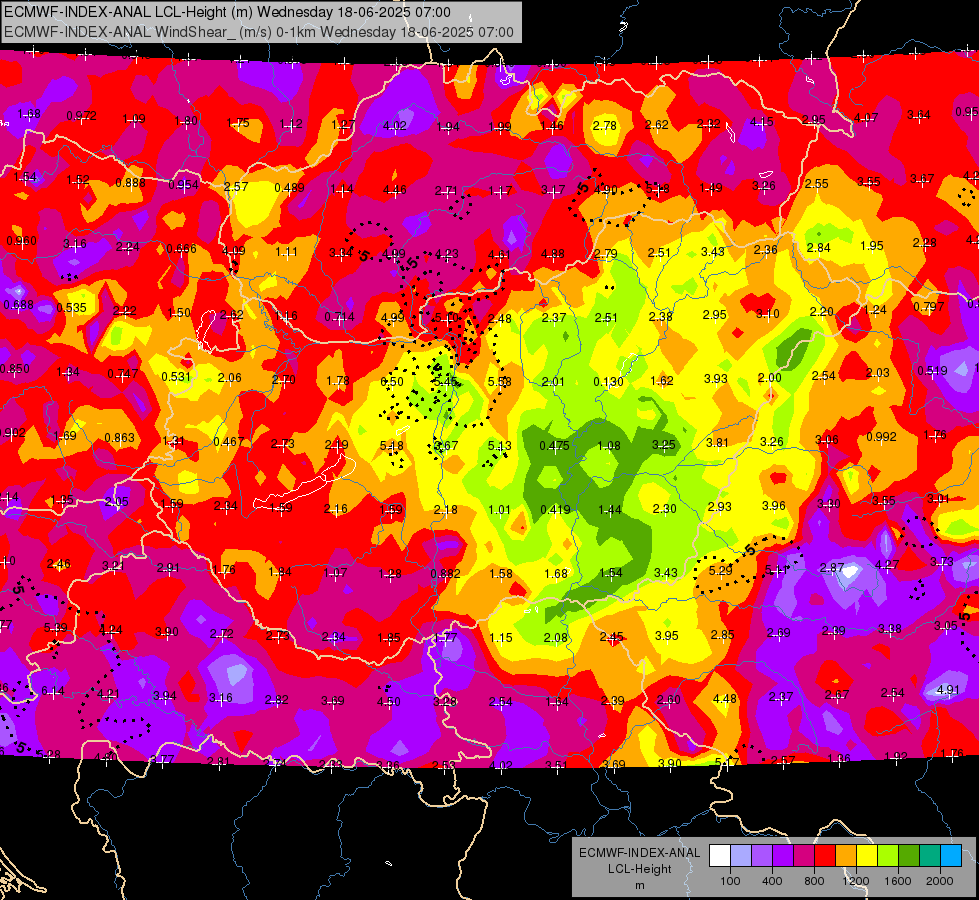This screenshot has width=979, height=900.
Task: Click the light blue legend swatch
Action: [x=741, y=856]
